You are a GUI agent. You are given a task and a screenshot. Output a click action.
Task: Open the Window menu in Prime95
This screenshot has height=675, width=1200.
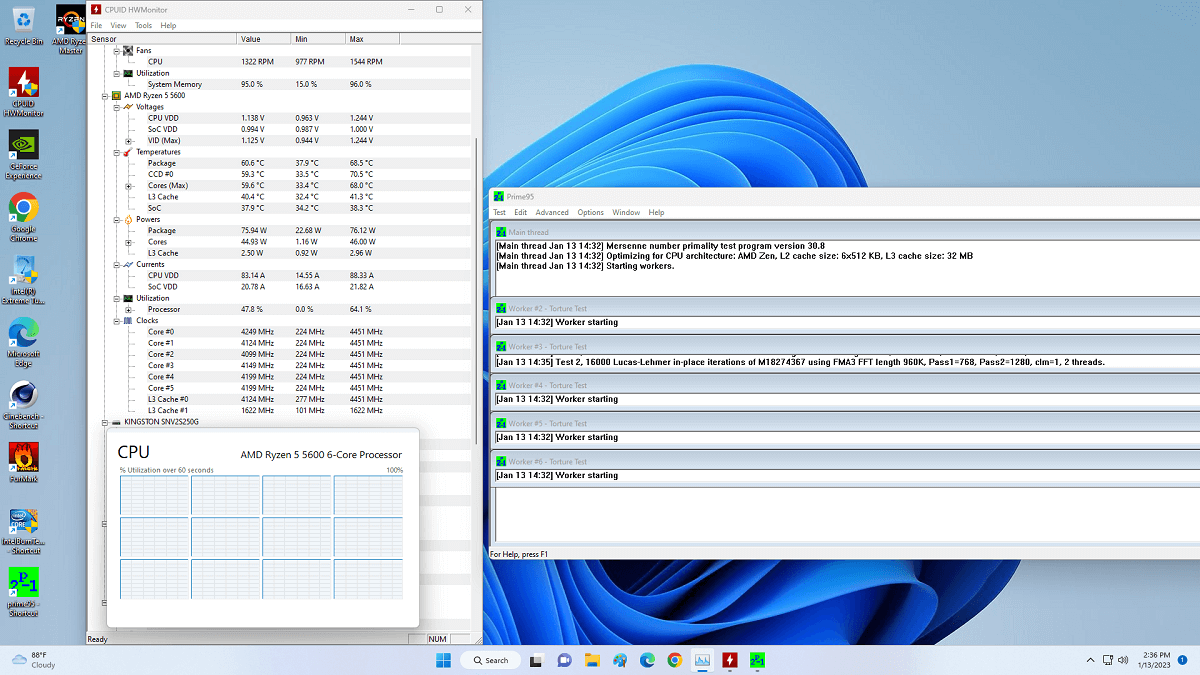click(626, 212)
